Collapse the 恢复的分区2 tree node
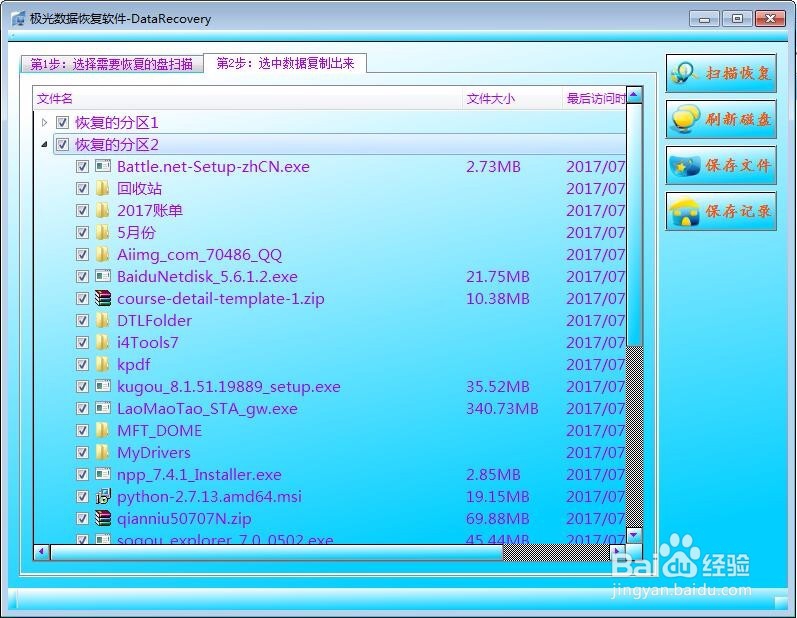The width and height of the screenshot is (797, 618). (x=45, y=145)
